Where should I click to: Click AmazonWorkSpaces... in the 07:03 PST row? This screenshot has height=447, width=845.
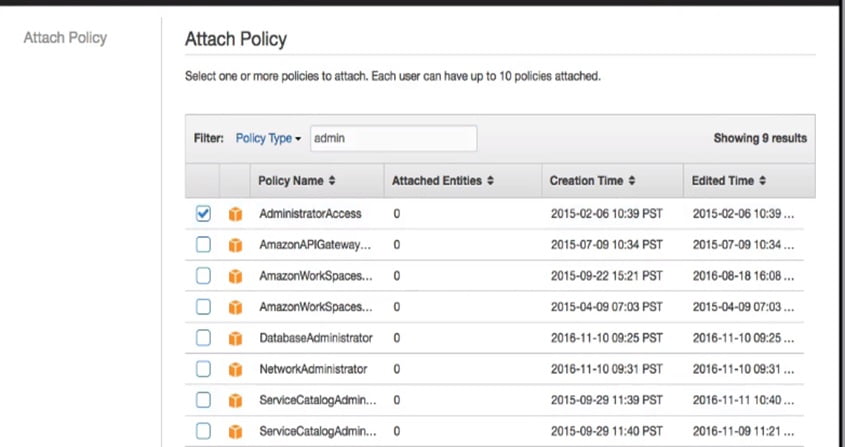coord(316,307)
